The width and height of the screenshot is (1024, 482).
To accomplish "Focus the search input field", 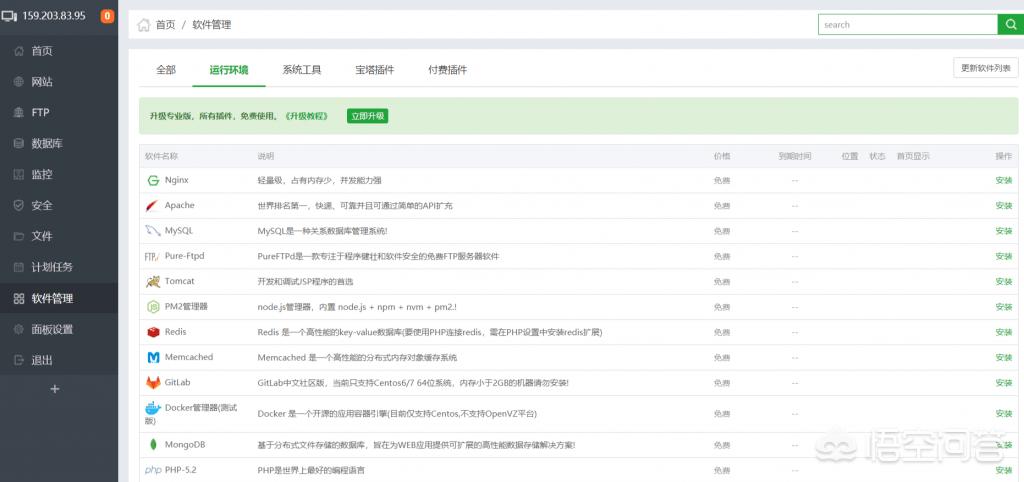I will (x=908, y=24).
